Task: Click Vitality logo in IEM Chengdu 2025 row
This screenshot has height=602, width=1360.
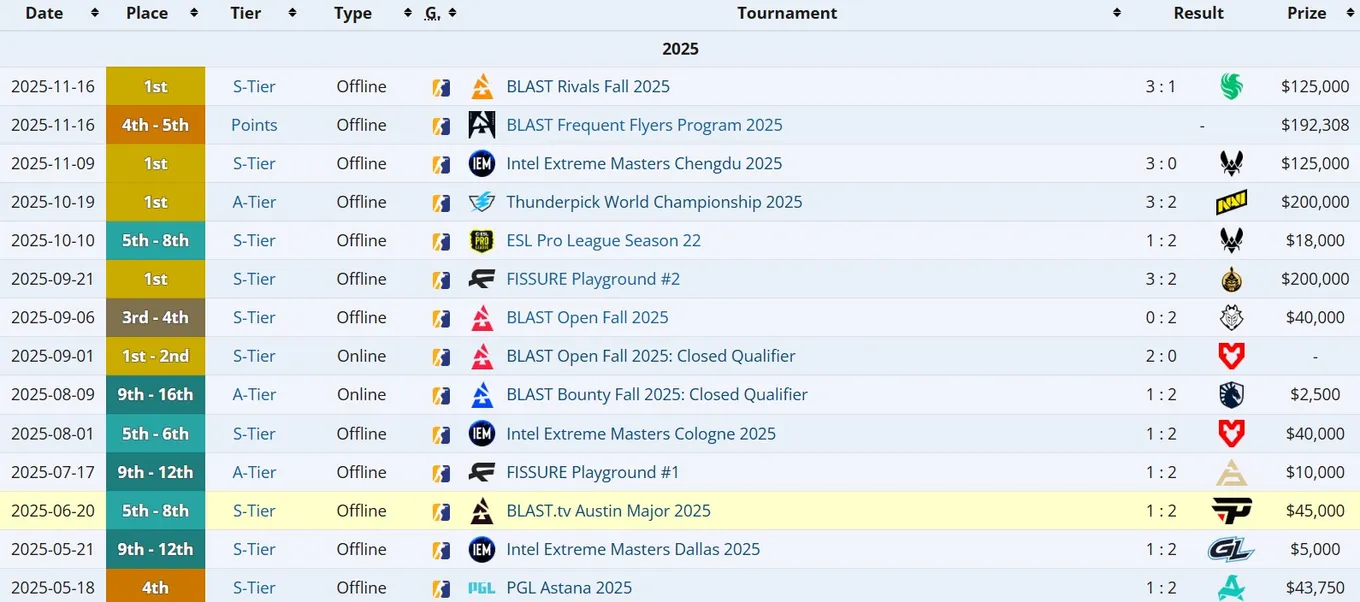Action: click(x=1231, y=163)
